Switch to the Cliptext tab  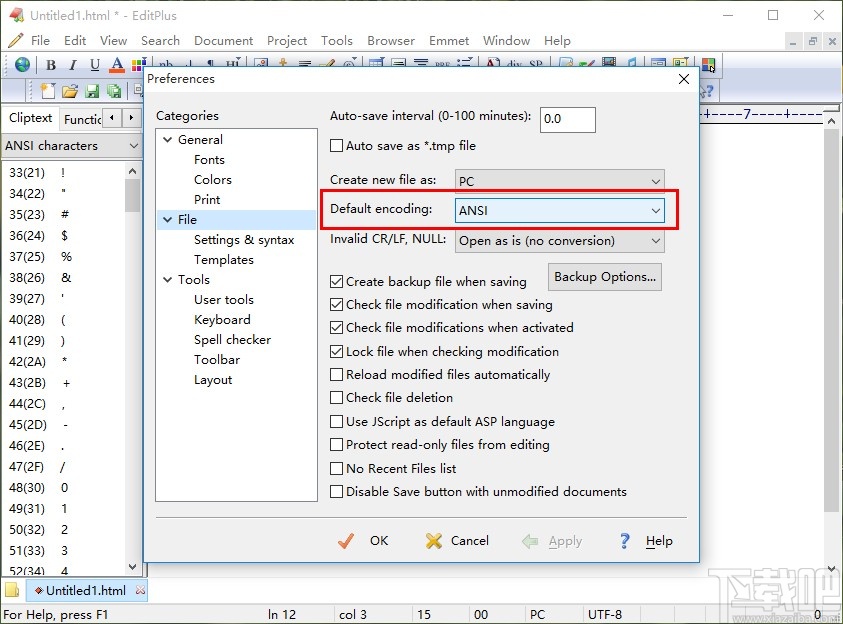tap(30, 118)
